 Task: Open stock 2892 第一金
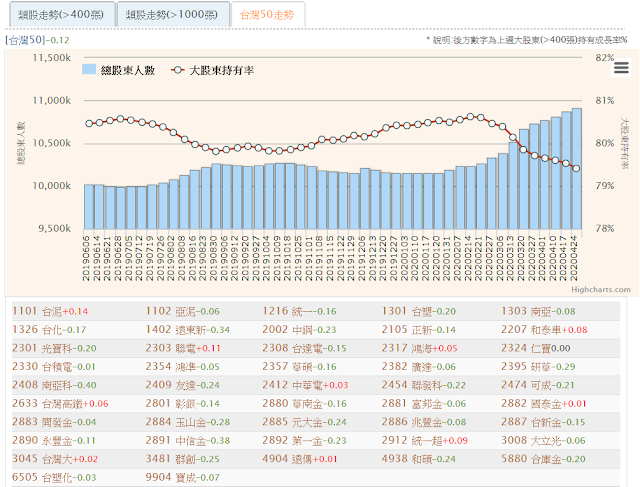tap(292, 440)
